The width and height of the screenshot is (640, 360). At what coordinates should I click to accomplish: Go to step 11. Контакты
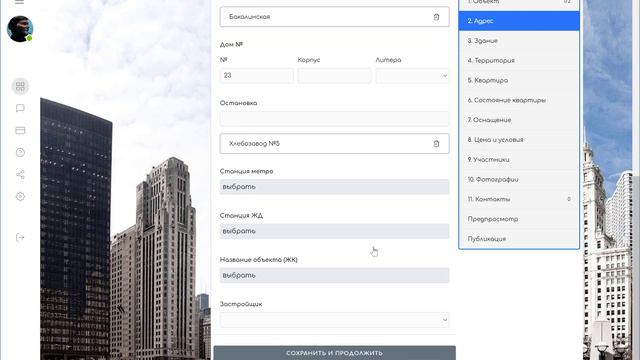[x=519, y=199]
